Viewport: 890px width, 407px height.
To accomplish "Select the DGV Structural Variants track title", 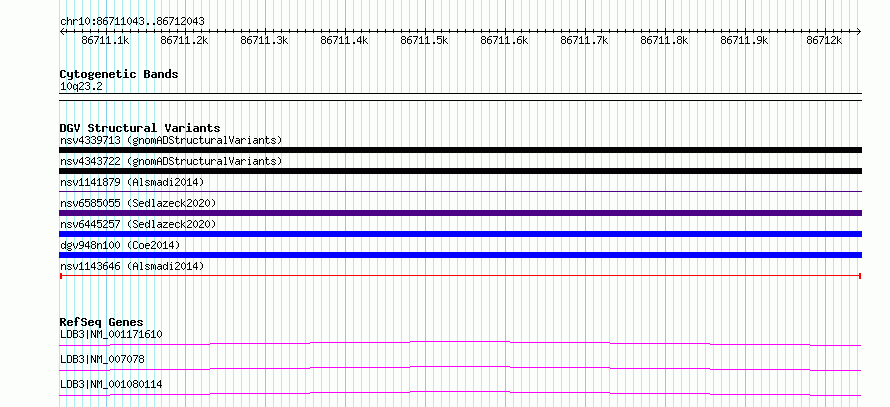I will pyautogui.click(x=140, y=128).
